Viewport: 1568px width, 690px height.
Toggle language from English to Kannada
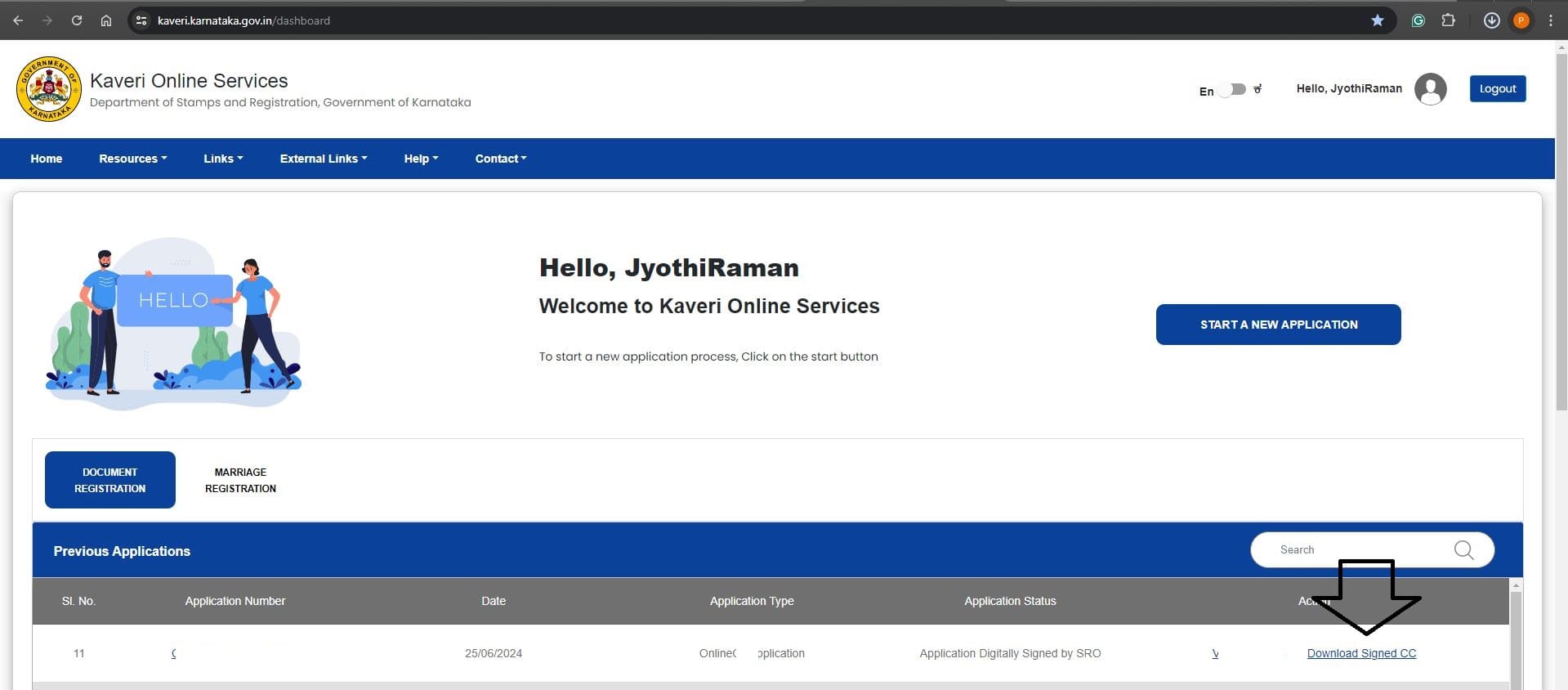[1231, 90]
